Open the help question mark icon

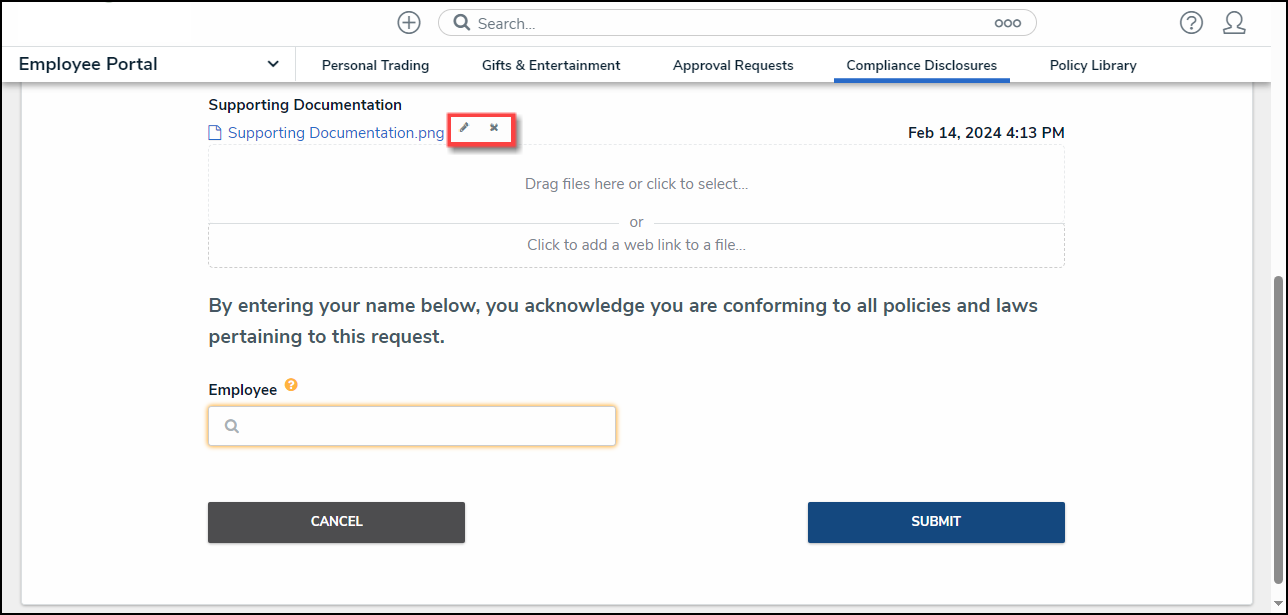1191,23
